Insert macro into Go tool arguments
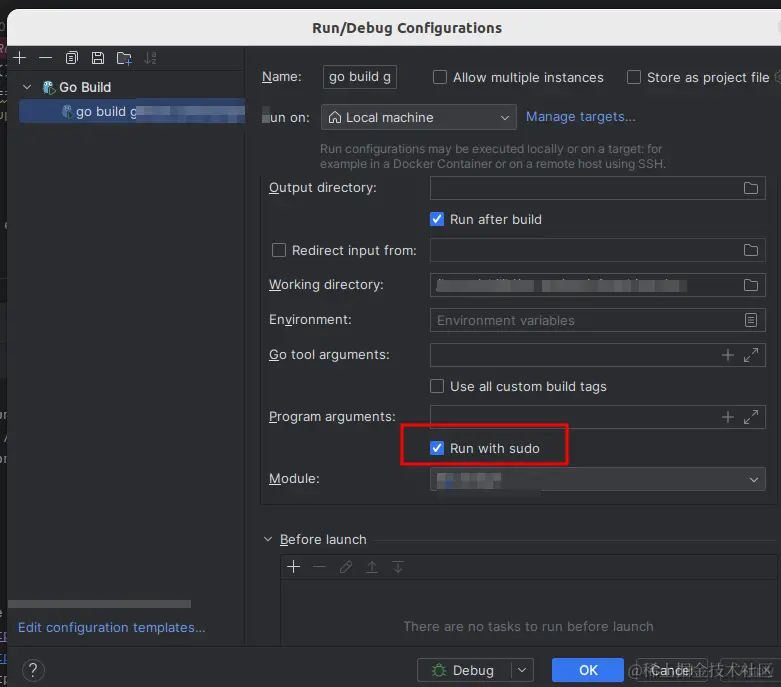This screenshot has height=687, width=781. pos(728,355)
